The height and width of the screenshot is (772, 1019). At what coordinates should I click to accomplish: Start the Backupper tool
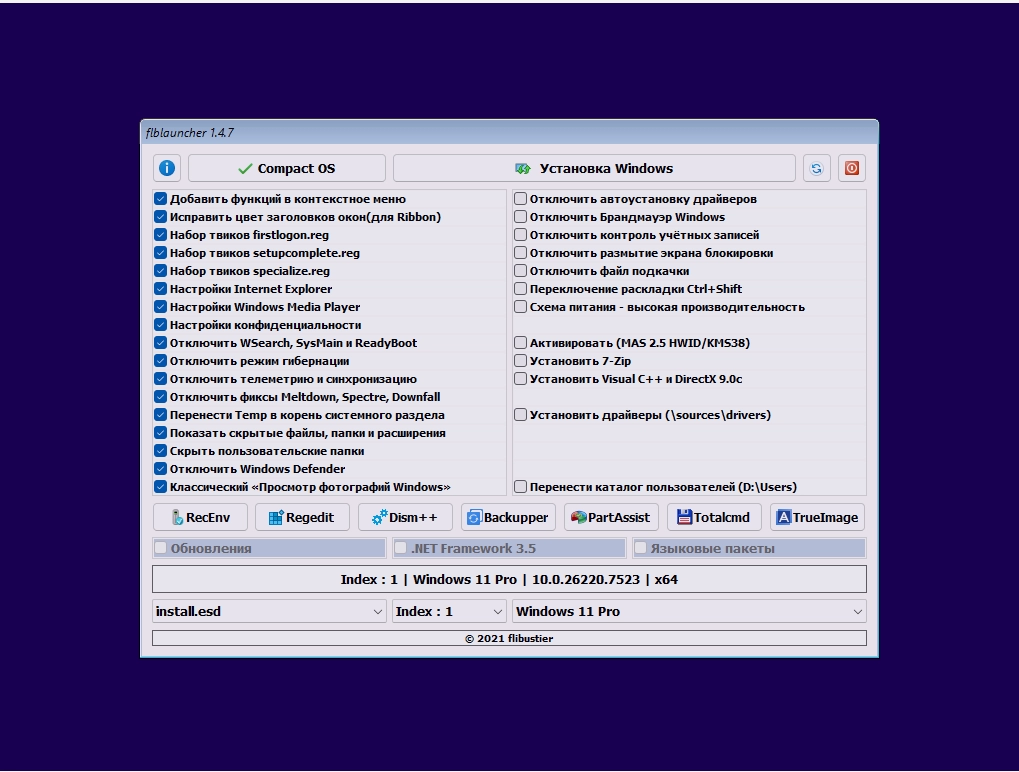point(507,517)
